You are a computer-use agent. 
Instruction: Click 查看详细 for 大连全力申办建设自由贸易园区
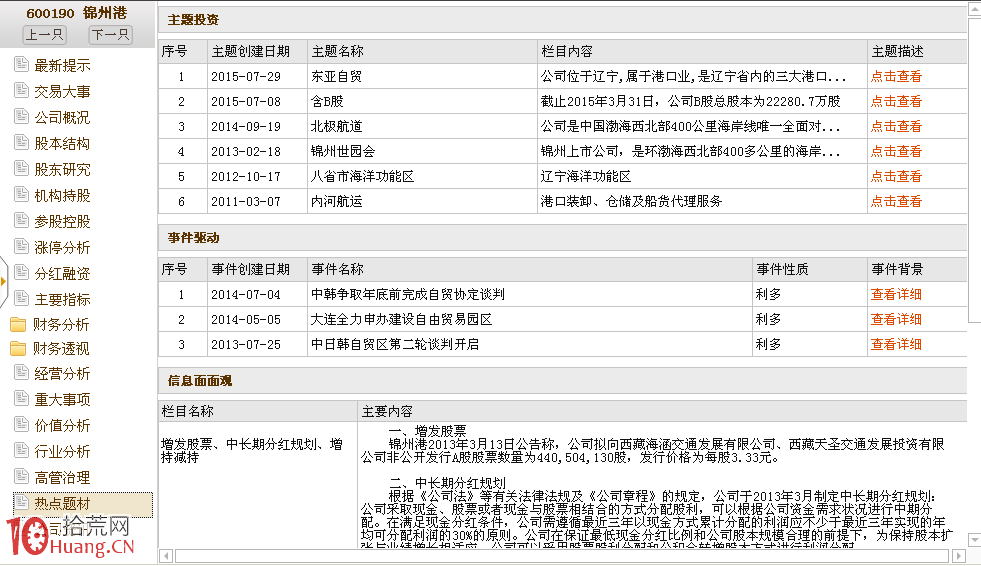tap(896, 319)
